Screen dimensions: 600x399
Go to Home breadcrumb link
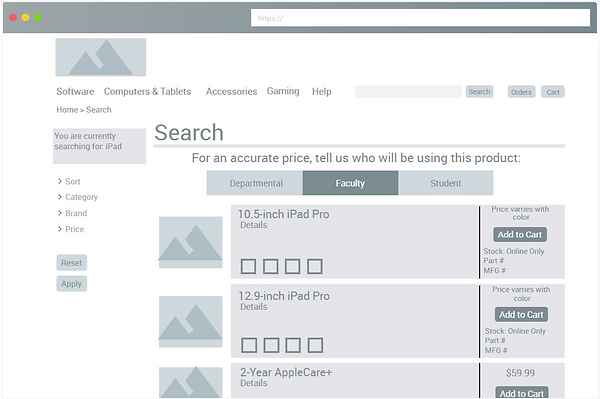point(67,110)
